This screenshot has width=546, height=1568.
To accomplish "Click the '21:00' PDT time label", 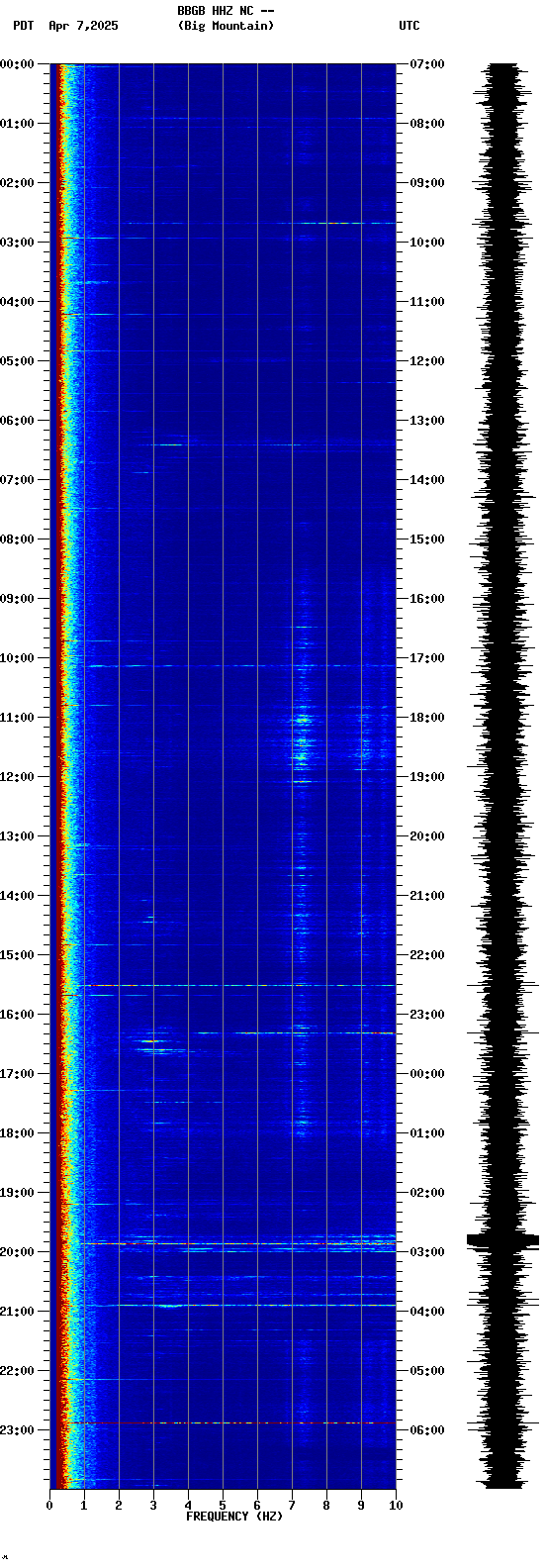I will 17,1312.
